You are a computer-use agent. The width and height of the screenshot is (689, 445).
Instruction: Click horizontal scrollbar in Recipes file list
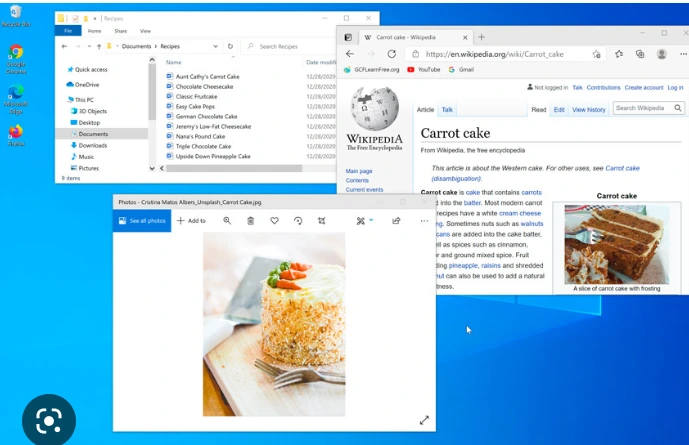(x=234, y=168)
